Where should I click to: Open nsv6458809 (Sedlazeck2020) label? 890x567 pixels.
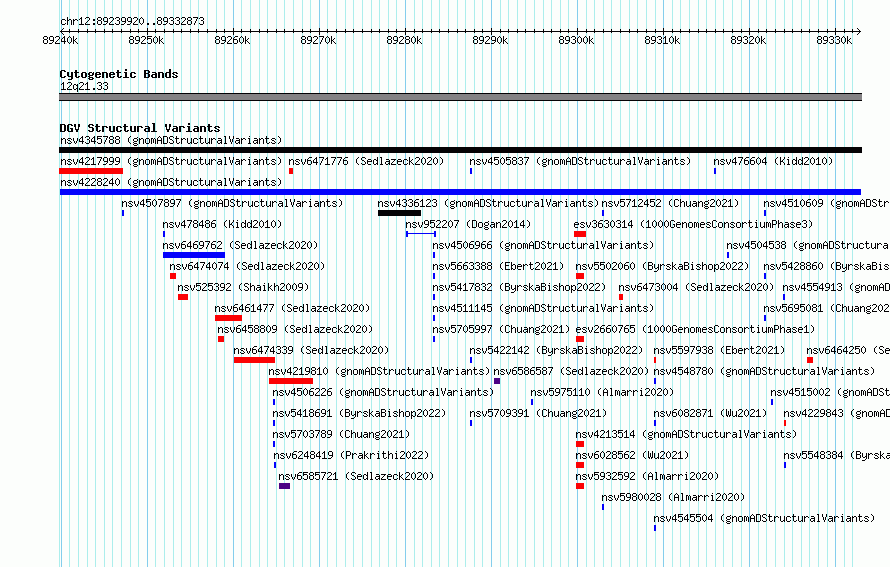[x=295, y=329]
